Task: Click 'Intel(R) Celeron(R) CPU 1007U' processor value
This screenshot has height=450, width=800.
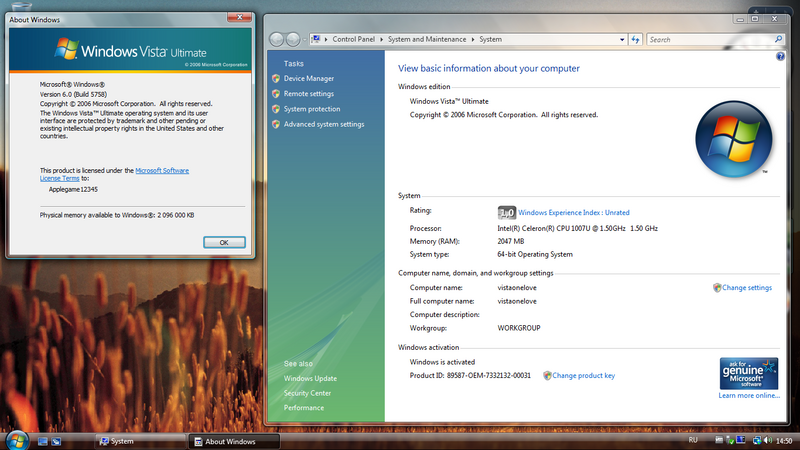Action: [x=578, y=229]
